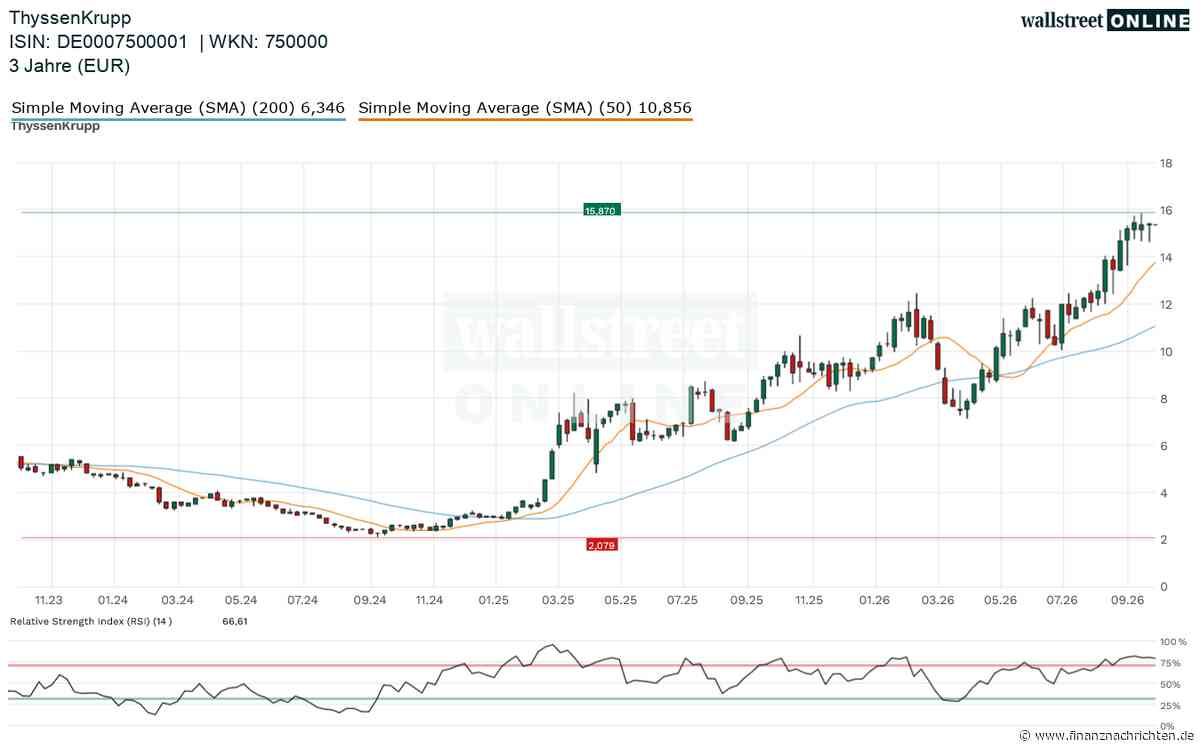The height and width of the screenshot is (750, 1200).
Task: Click the price axis label 10
Action: 1165,351
